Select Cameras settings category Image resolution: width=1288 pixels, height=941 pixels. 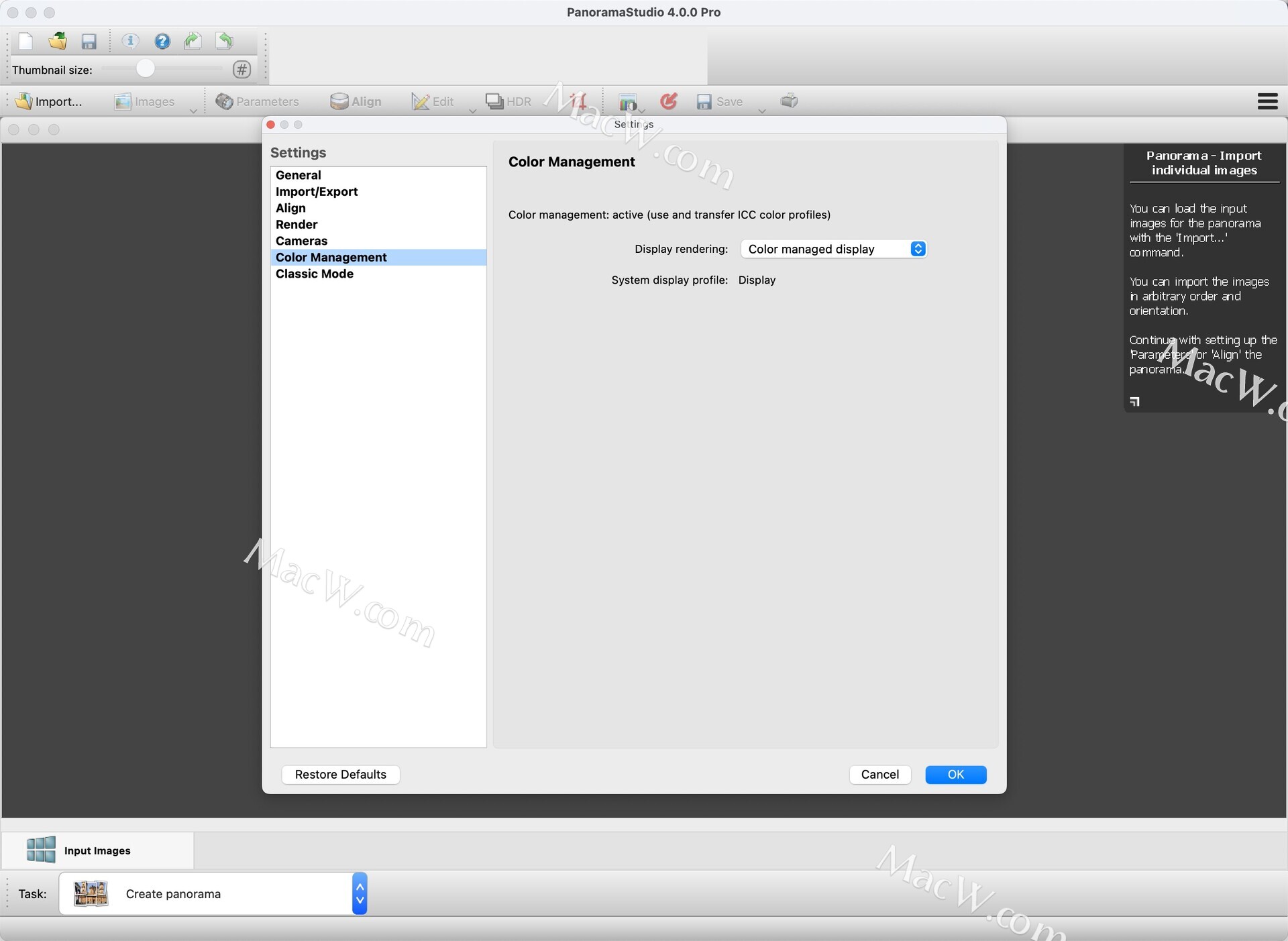pyautogui.click(x=378, y=241)
